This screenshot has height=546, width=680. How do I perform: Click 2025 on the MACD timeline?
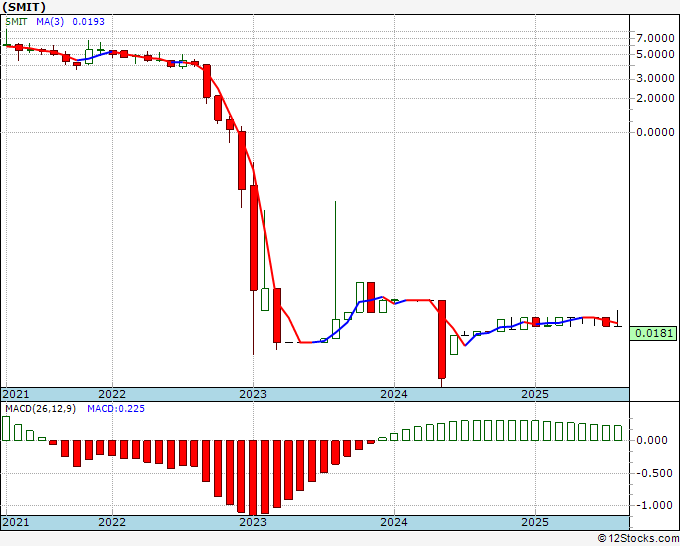click(535, 522)
